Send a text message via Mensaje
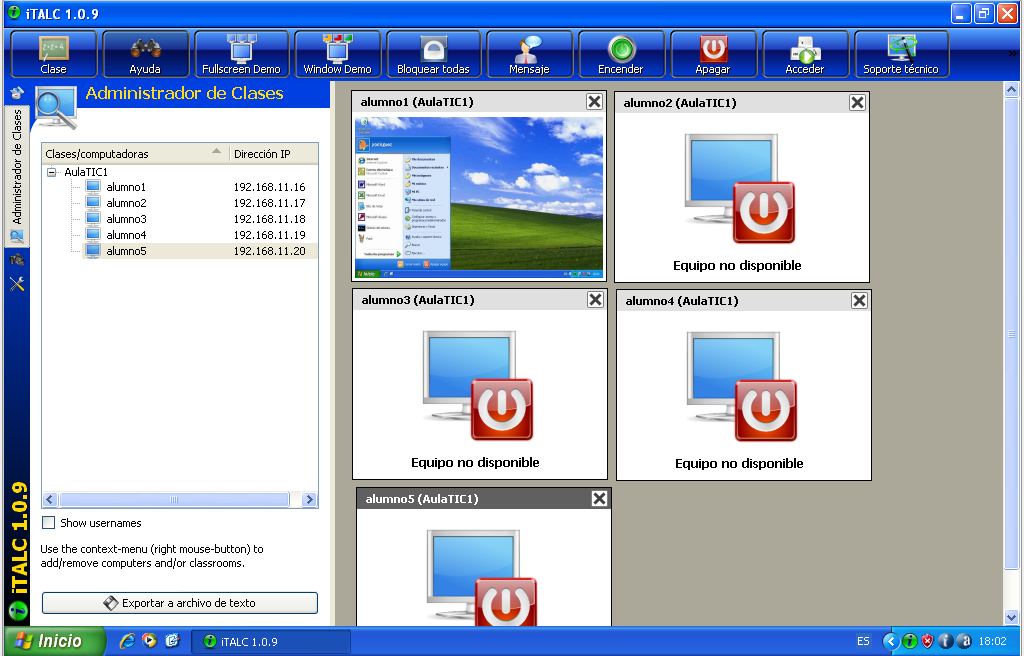This screenshot has width=1024, height=656. (528, 54)
